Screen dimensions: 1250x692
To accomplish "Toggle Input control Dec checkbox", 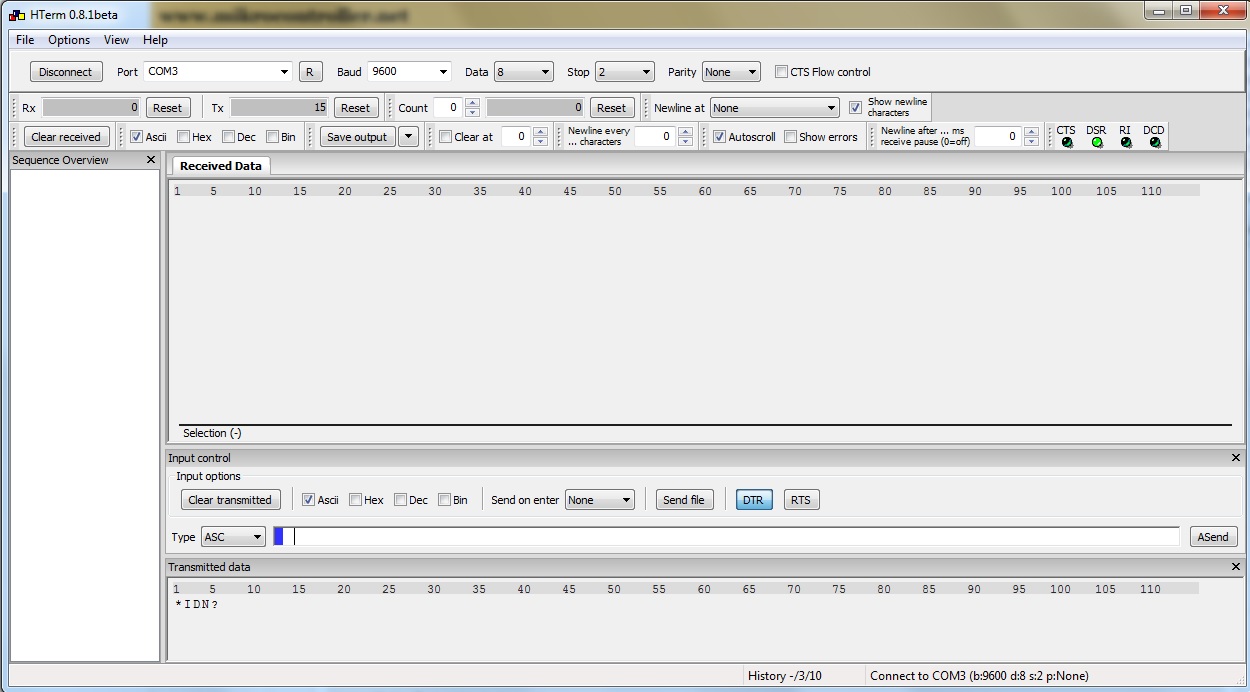I will click(x=400, y=500).
